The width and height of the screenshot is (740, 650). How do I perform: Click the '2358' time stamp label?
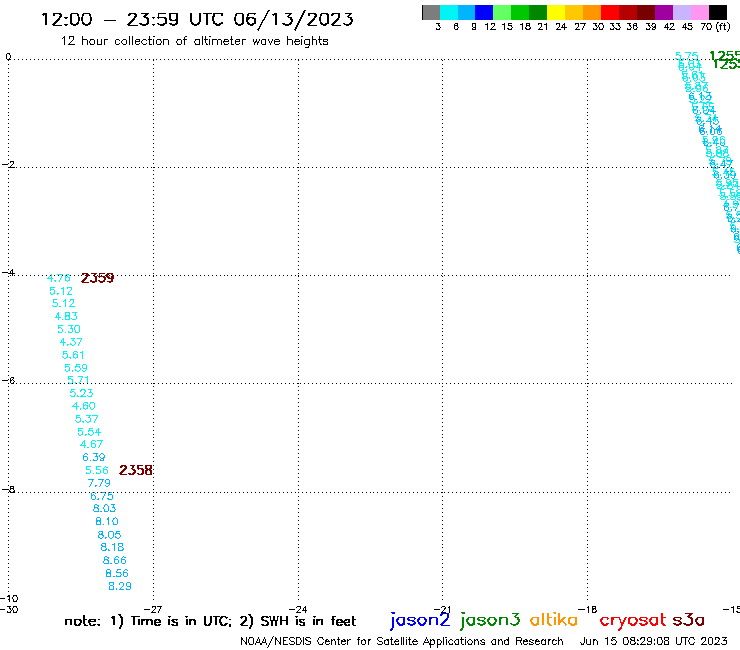coord(135,470)
